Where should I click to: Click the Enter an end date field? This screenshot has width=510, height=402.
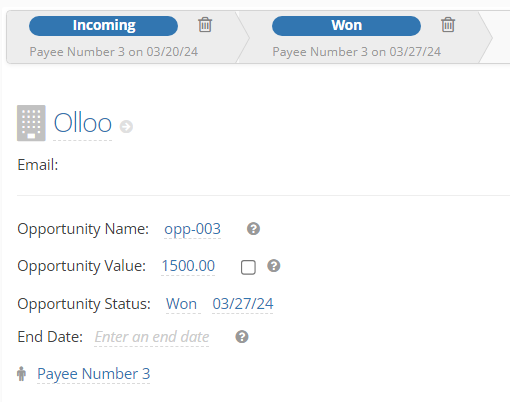pos(152,337)
